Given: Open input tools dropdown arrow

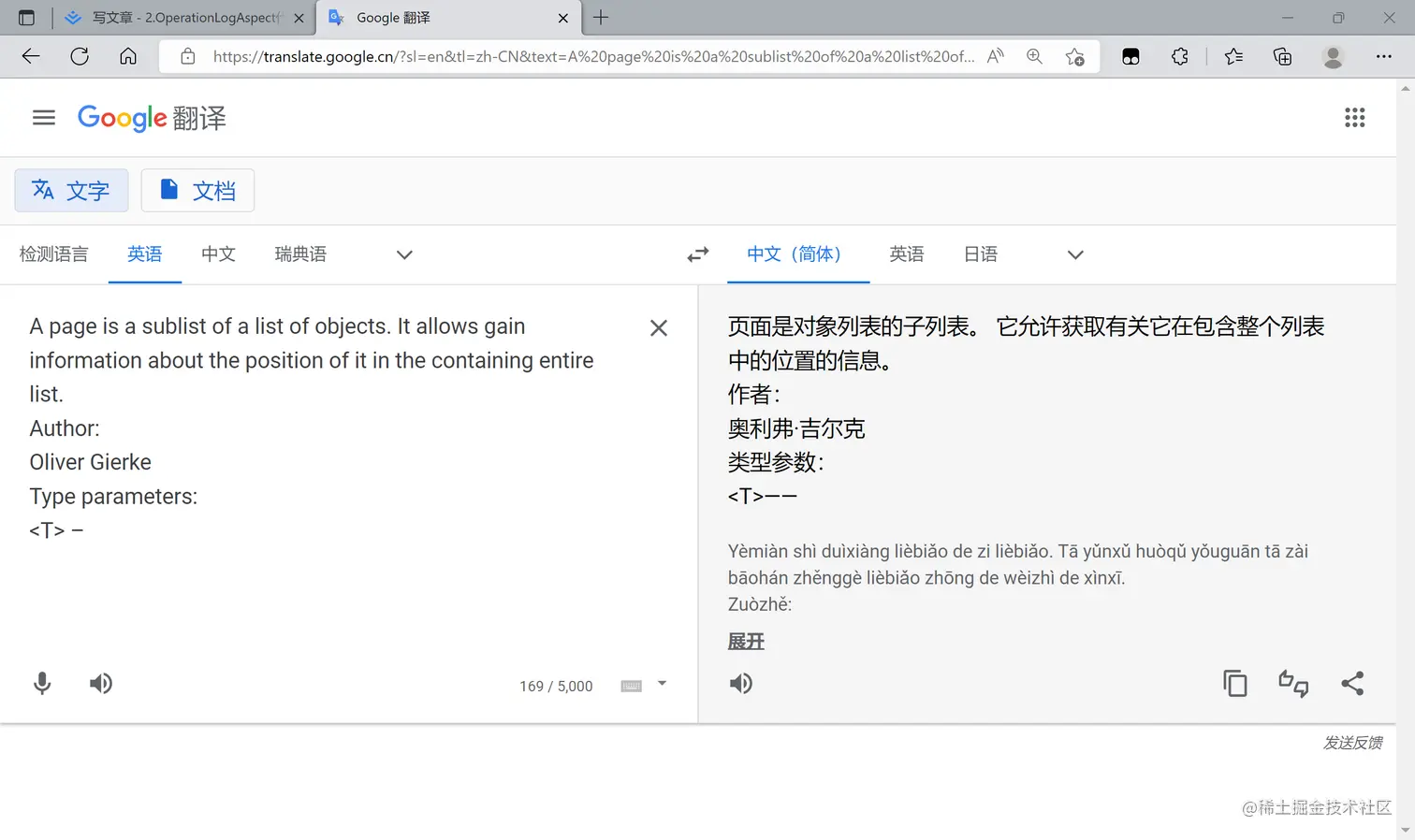Looking at the screenshot, I should point(662,684).
